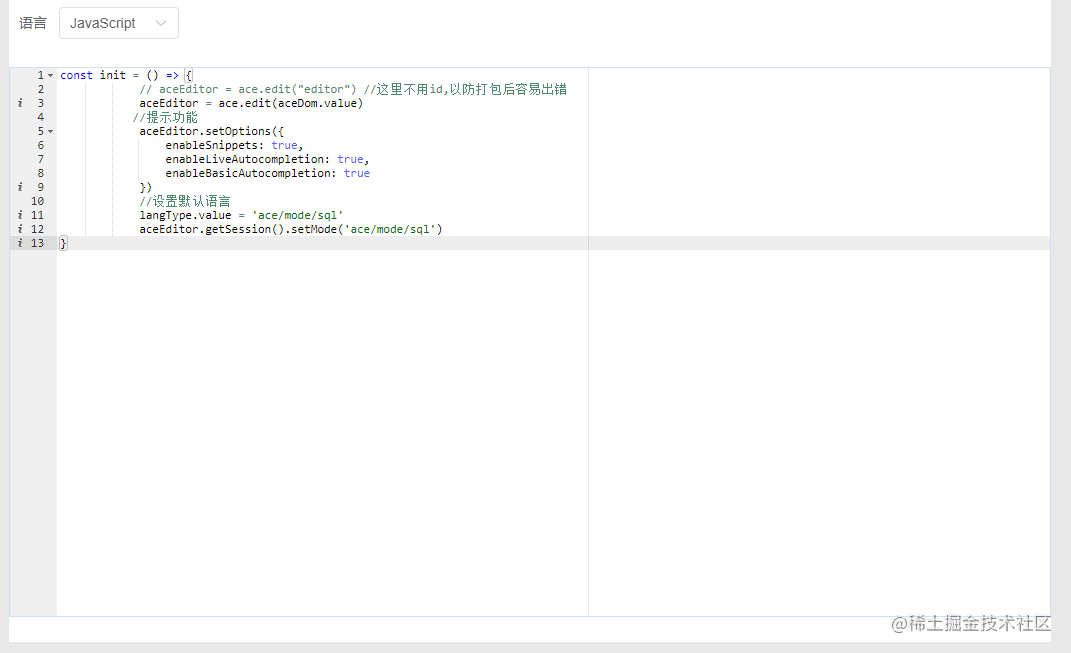Click the 语言 label text

tap(32, 22)
